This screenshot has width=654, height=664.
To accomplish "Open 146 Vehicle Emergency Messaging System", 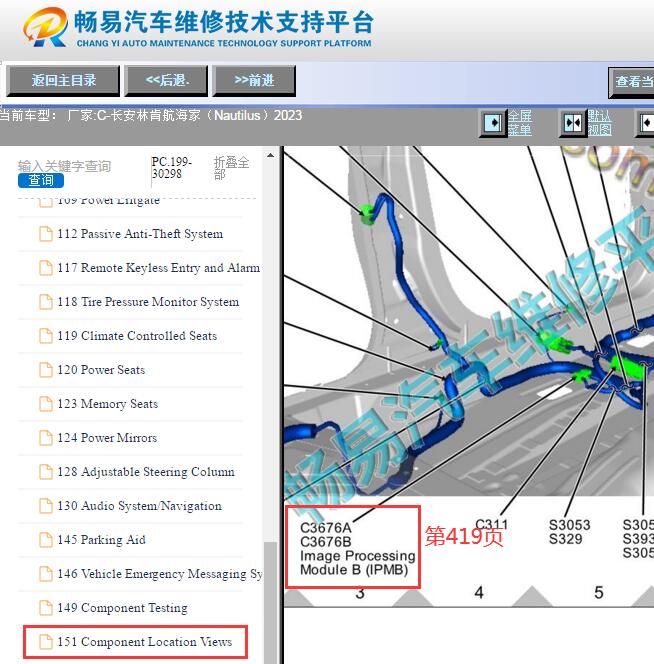I will (x=160, y=574).
